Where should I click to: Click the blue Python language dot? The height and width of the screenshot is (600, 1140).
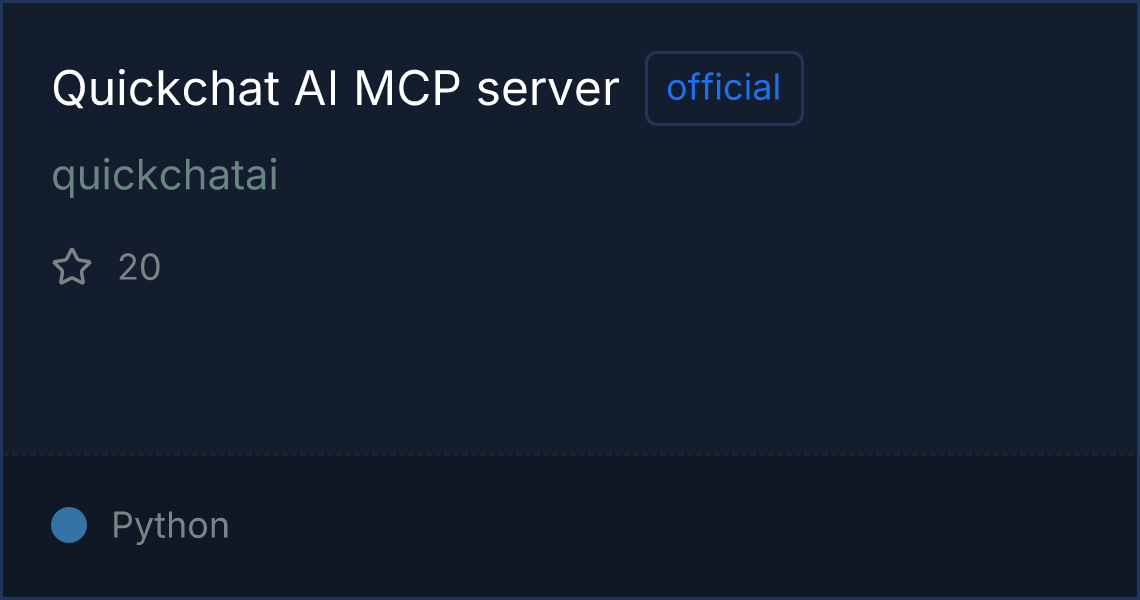[69, 525]
